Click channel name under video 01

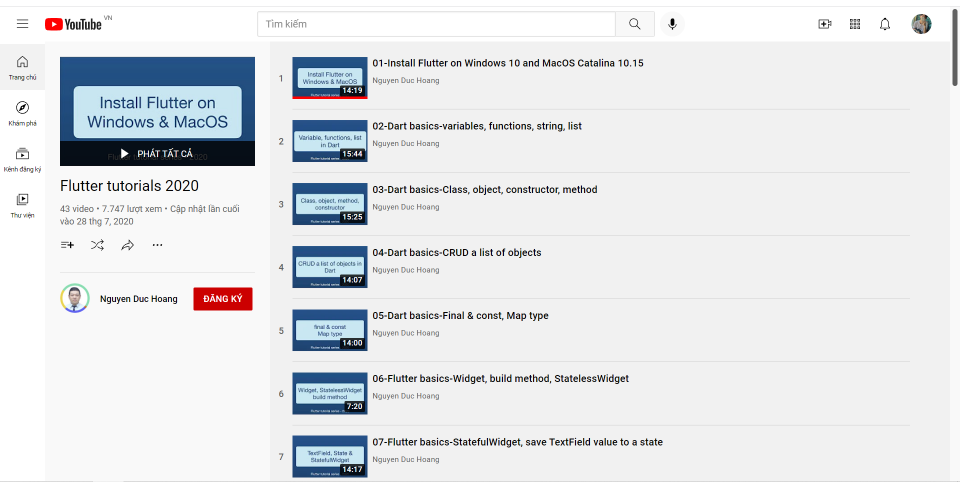[406, 80]
